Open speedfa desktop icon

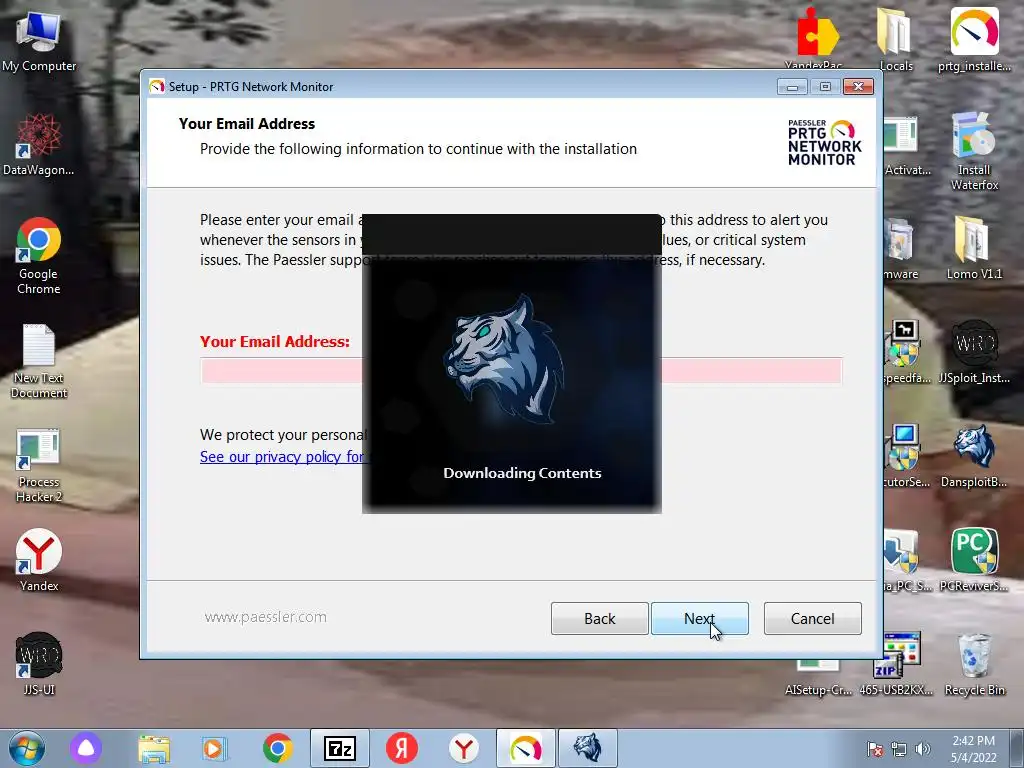[x=906, y=351]
